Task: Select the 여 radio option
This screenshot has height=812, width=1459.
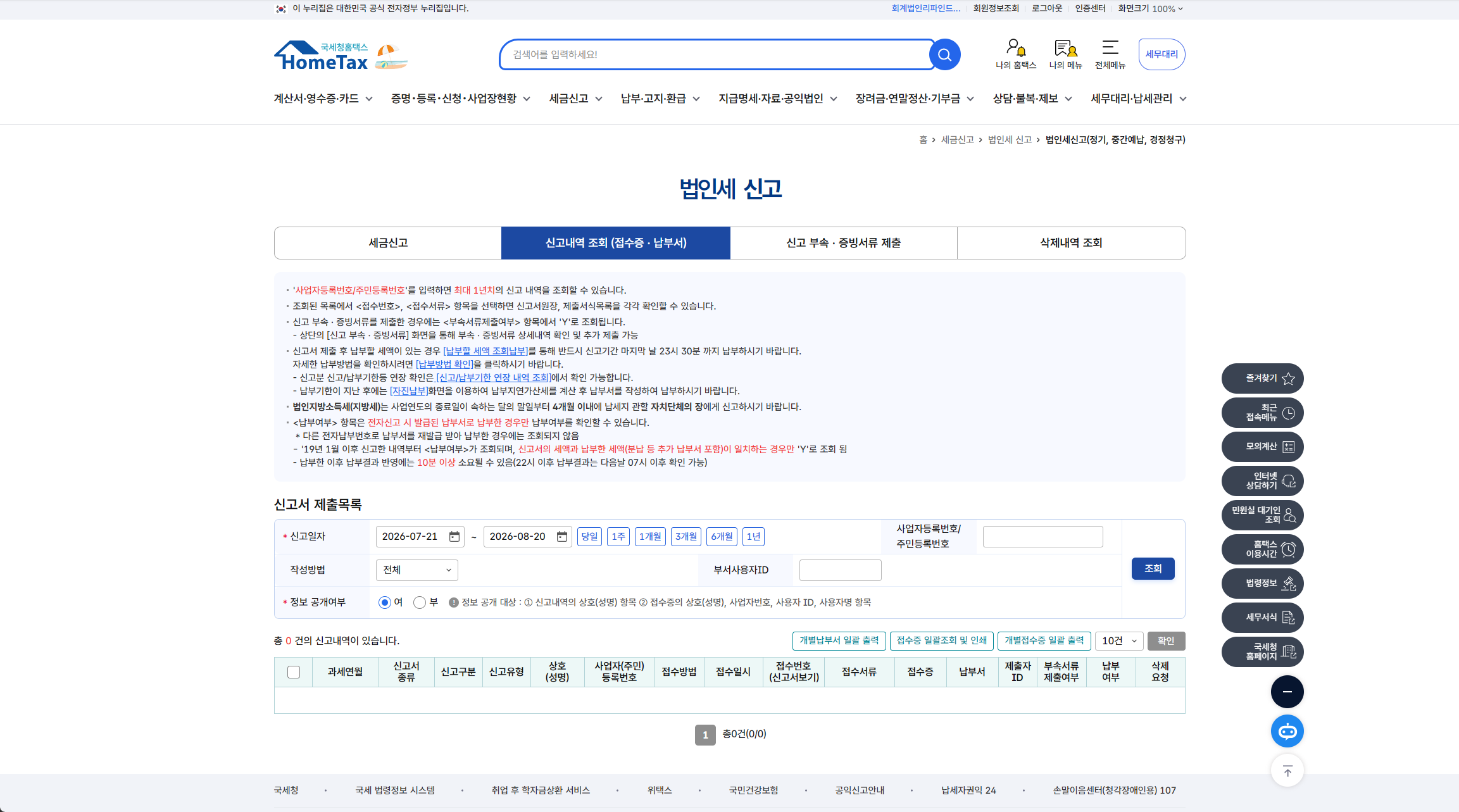Action: 384,603
